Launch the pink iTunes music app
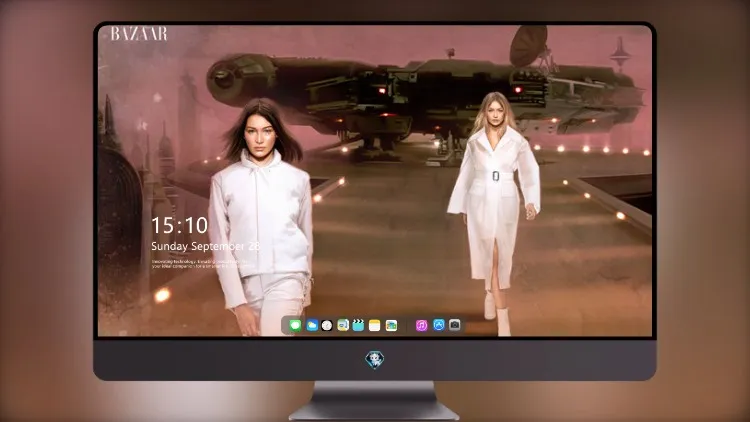 point(421,325)
